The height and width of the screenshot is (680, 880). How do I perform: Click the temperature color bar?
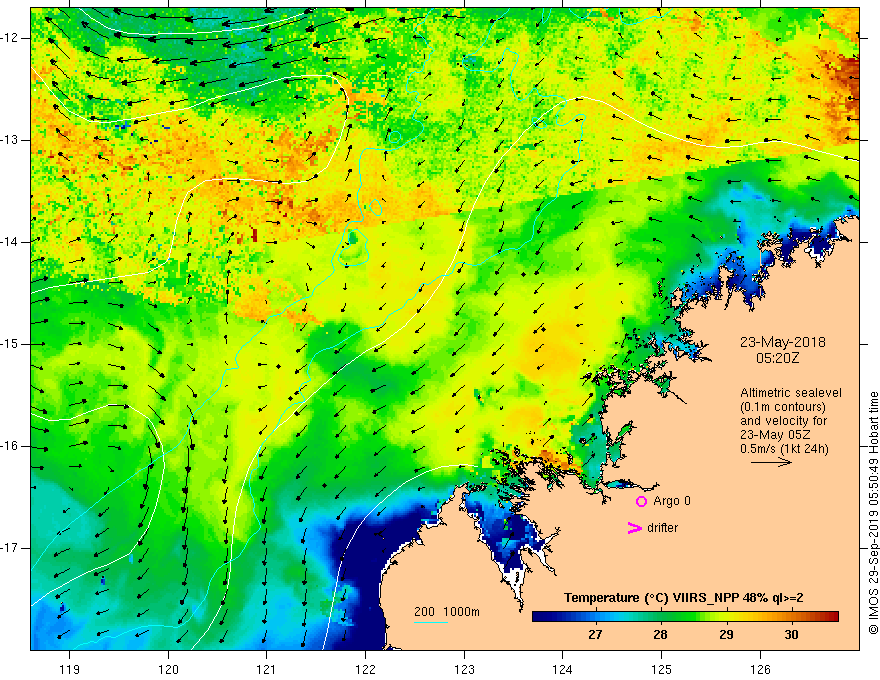pos(685,617)
